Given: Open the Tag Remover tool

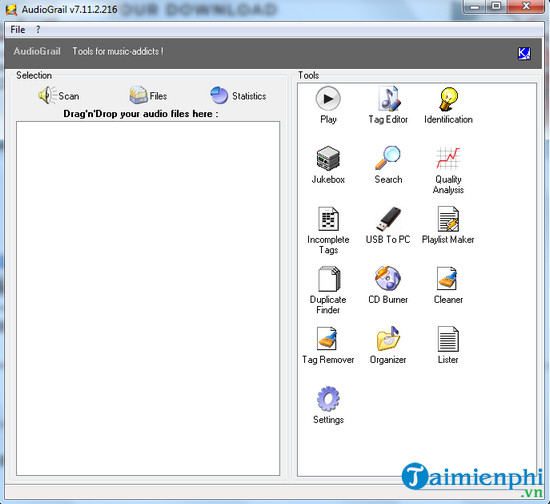Looking at the screenshot, I should [x=328, y=345].
